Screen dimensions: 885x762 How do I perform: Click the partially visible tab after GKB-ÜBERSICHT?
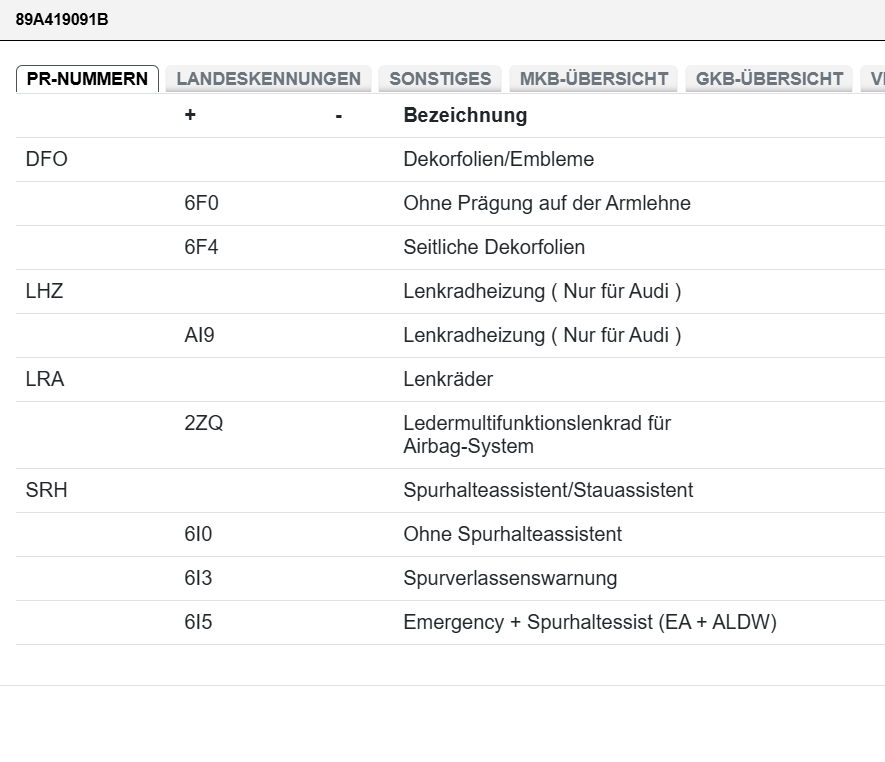[874, 79]
